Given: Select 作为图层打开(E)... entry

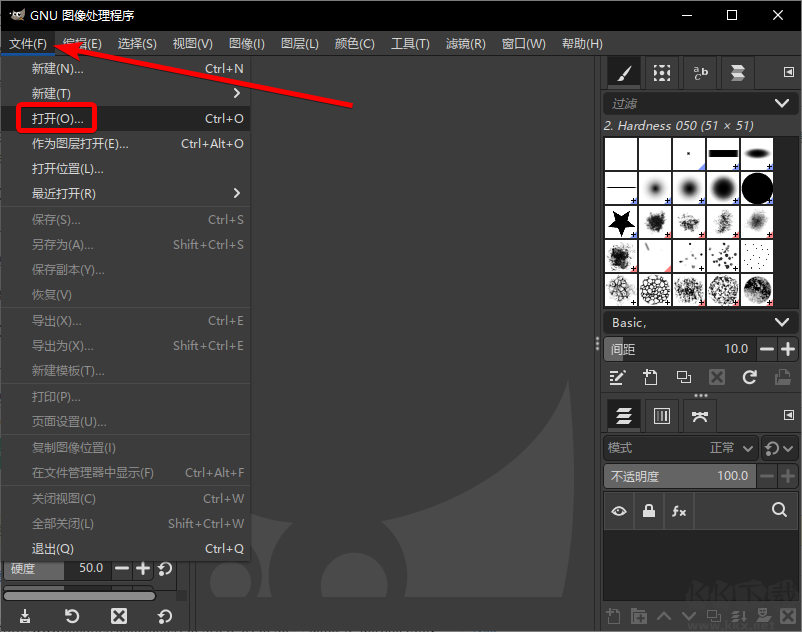Looking at the screenshot, I should coord(125,144).
